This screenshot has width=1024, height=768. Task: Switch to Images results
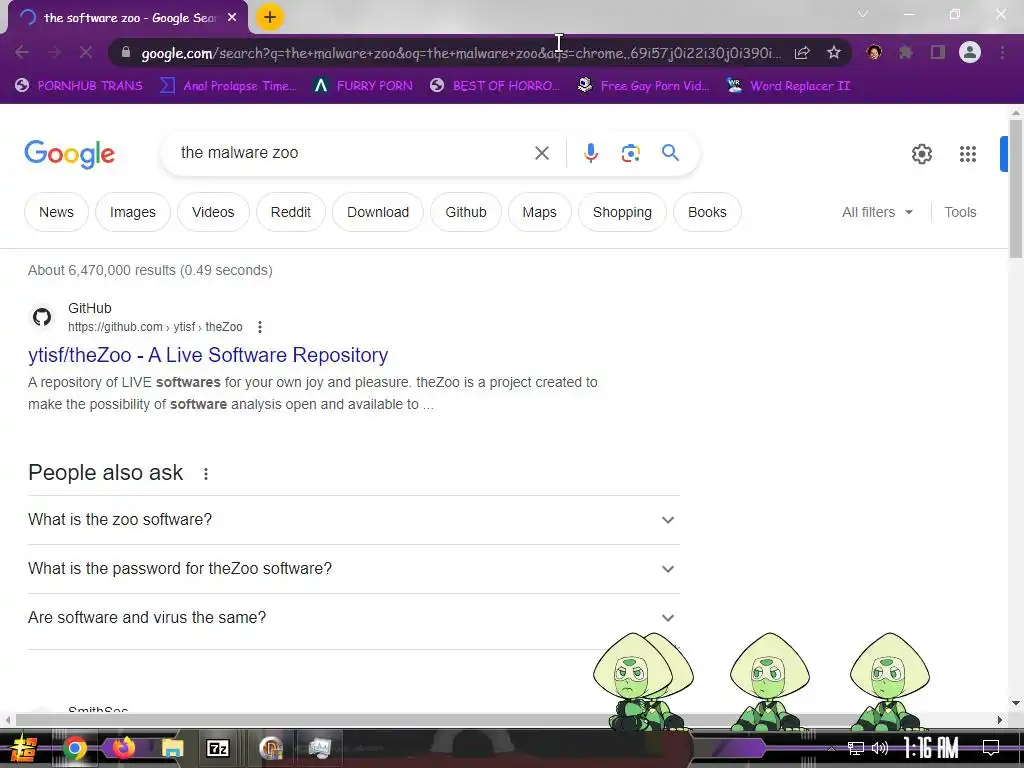coord(133,212)
